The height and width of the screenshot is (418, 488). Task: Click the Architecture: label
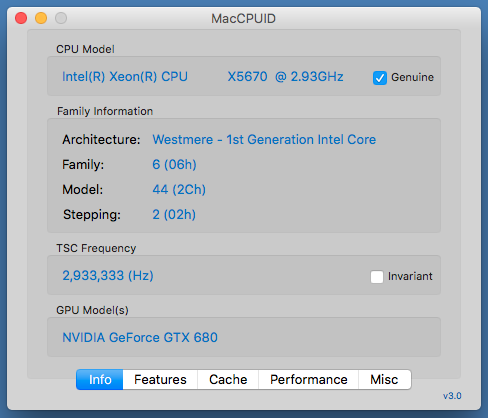click(x=101, y=139)
